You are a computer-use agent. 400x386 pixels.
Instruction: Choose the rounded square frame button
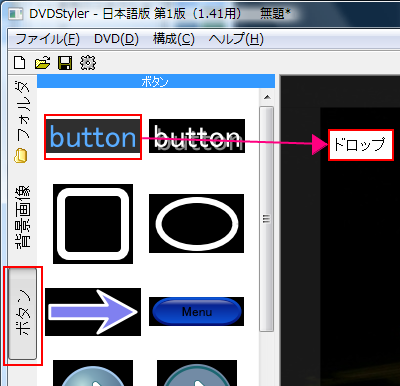pos(93,224)
